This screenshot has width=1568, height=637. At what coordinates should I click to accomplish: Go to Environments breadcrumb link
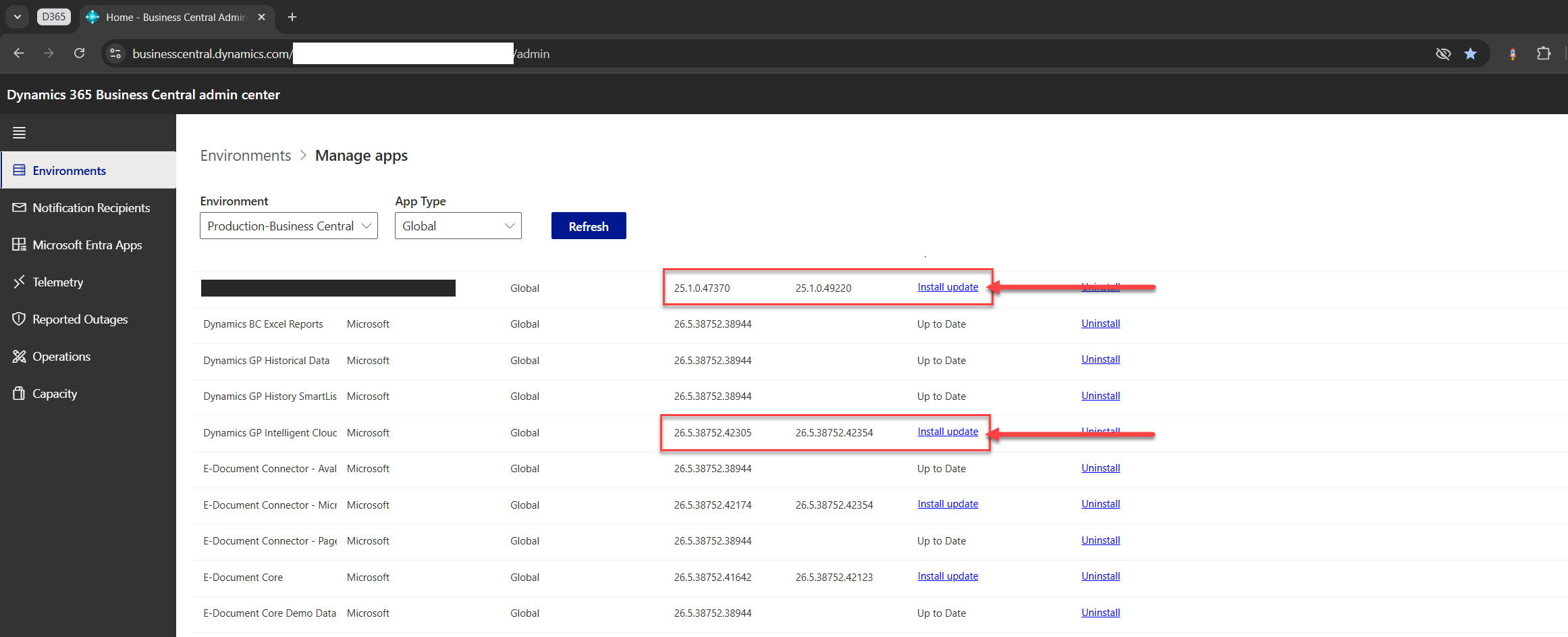click(x=246, y=155)
